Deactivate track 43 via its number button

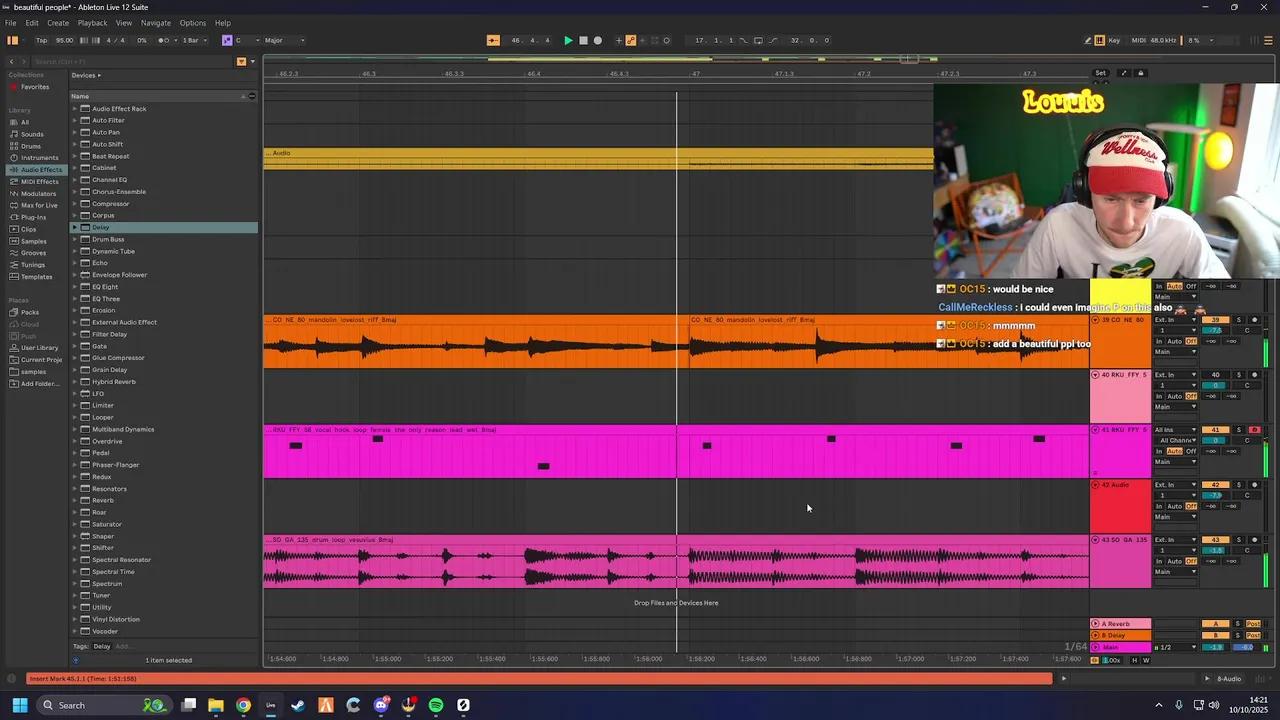point(1215,540)
